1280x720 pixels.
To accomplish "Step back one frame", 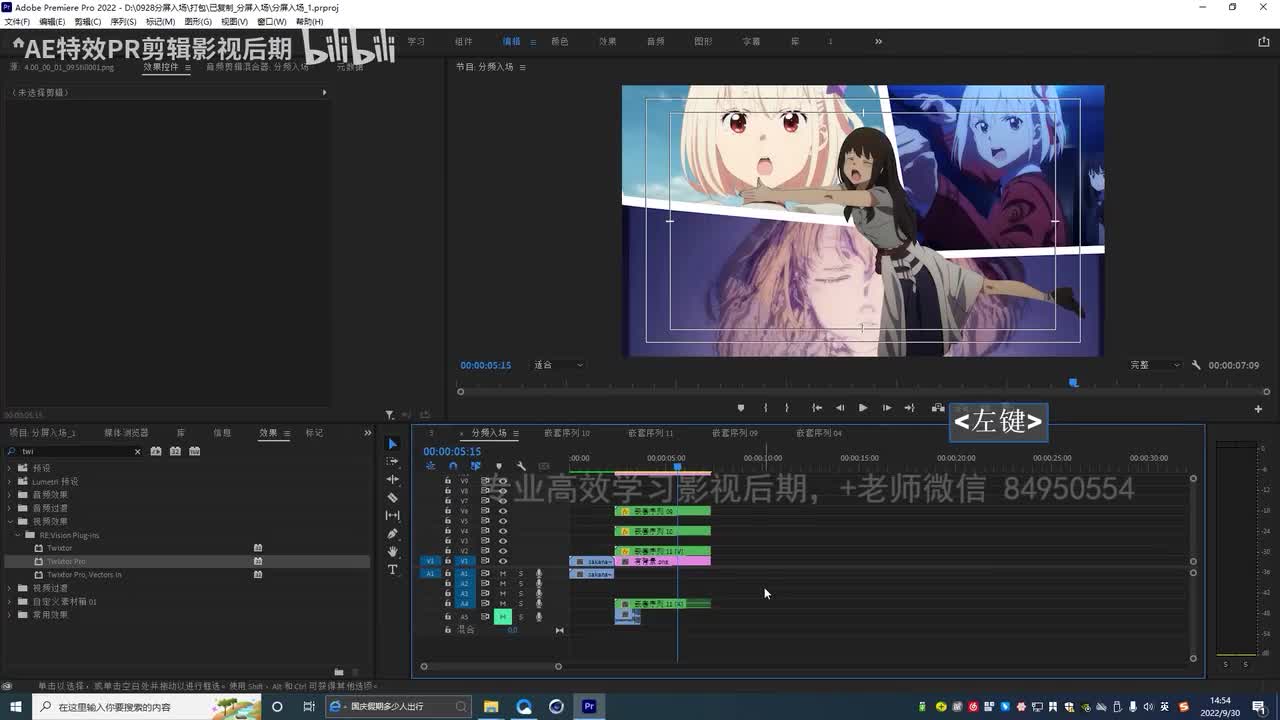I will click(x=840, y=408).
